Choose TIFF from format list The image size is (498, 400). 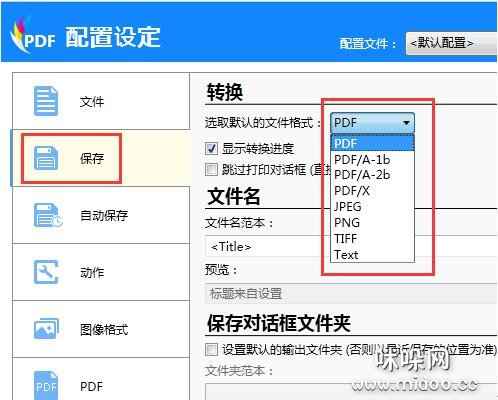point(372,239)
